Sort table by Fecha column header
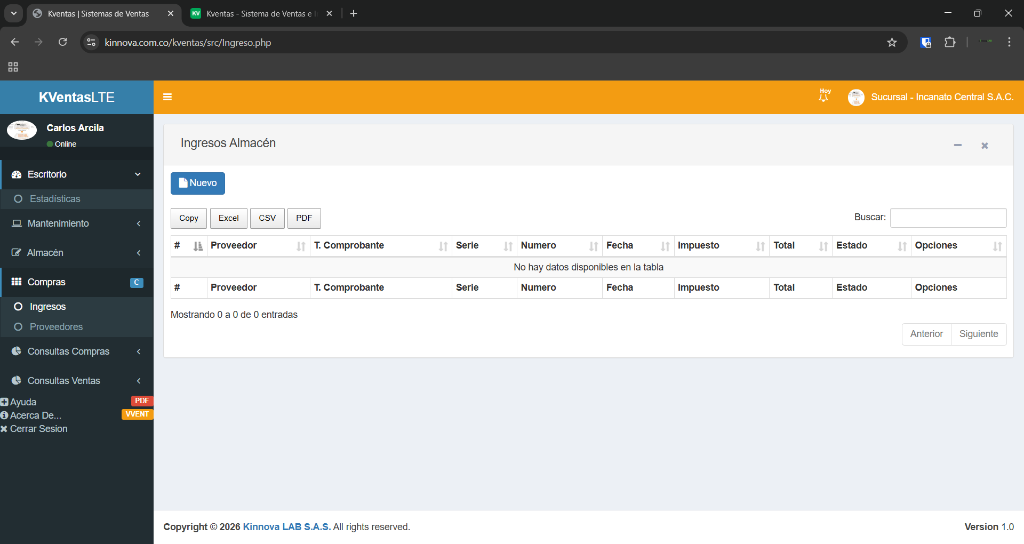 638,246
